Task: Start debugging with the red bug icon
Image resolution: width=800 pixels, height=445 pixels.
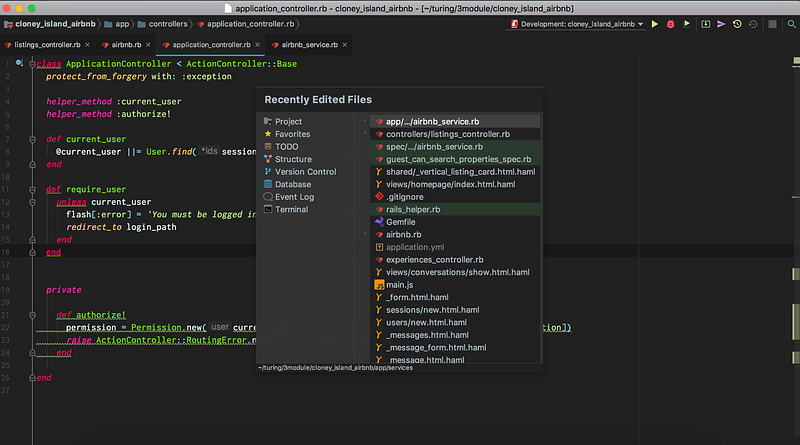Action: pyautogui.click(x=671, y=23)
